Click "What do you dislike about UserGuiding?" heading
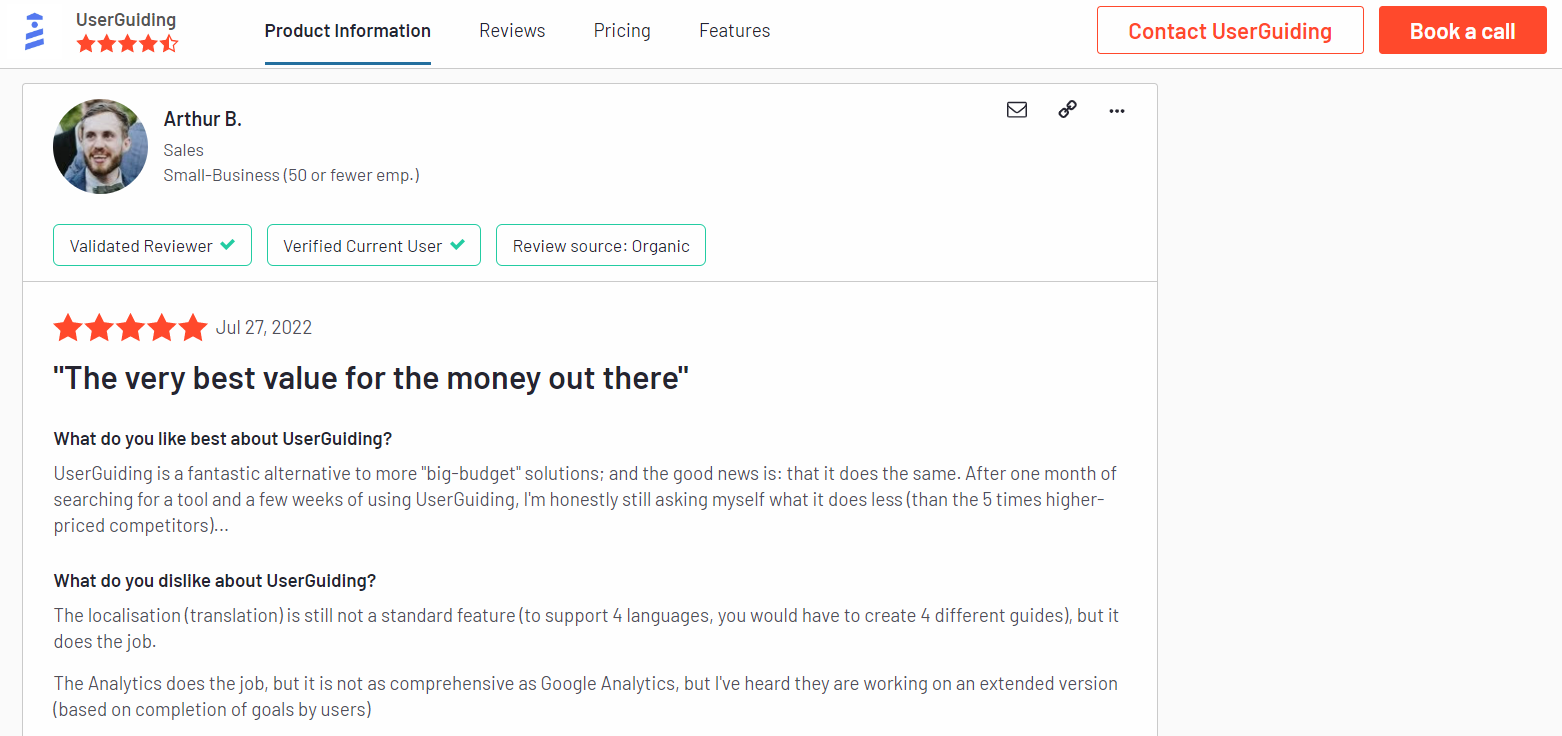The width and height of the screenshot is (1562, 736). pos(215,581)
